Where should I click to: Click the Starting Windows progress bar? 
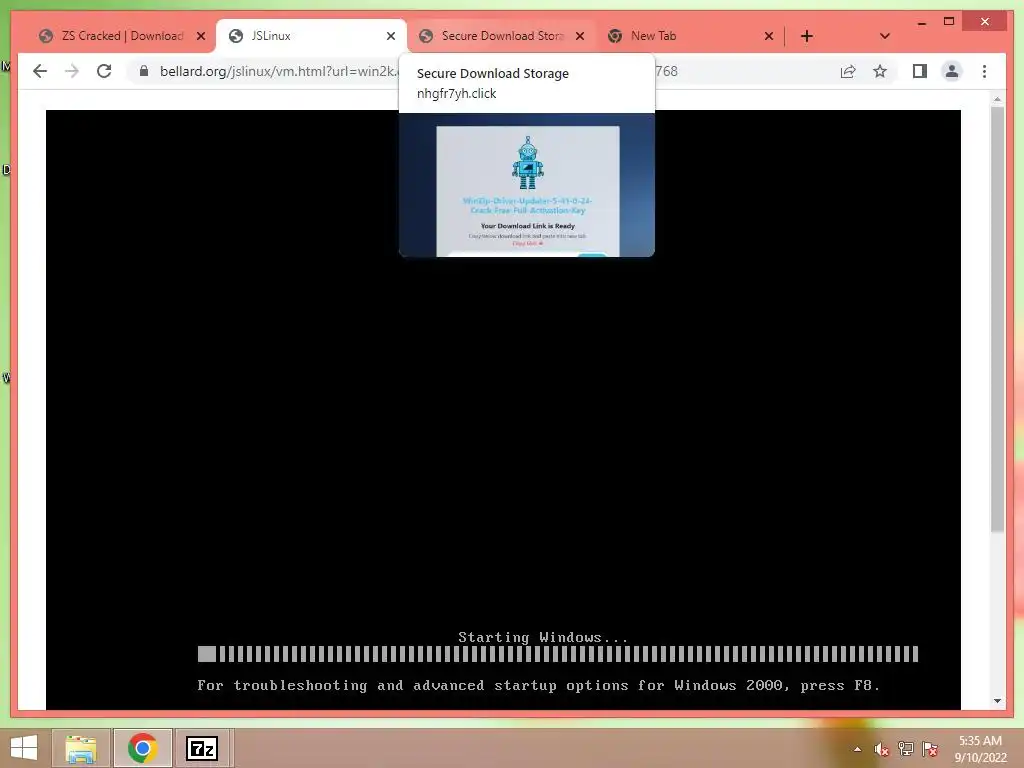pyautogui.click(x=558, y=654)
